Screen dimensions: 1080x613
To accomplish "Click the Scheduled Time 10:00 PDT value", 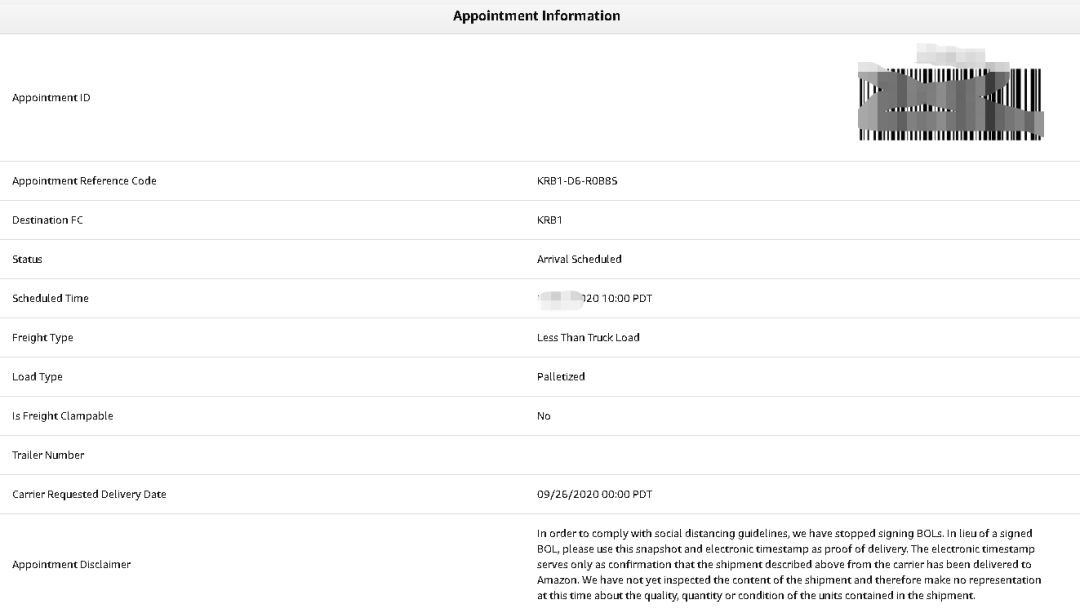I will pyautogui.click(x=594, y=298).
